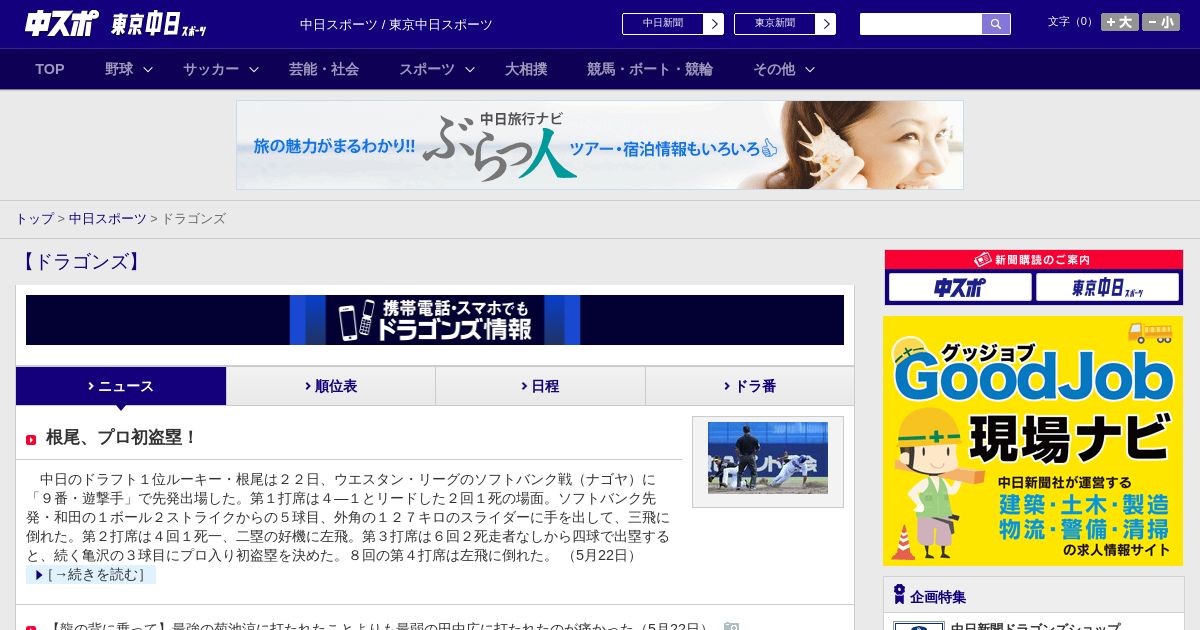Select the 順位表 tab
This screenshot has width=1200, height=630.
tap(331, 386)
